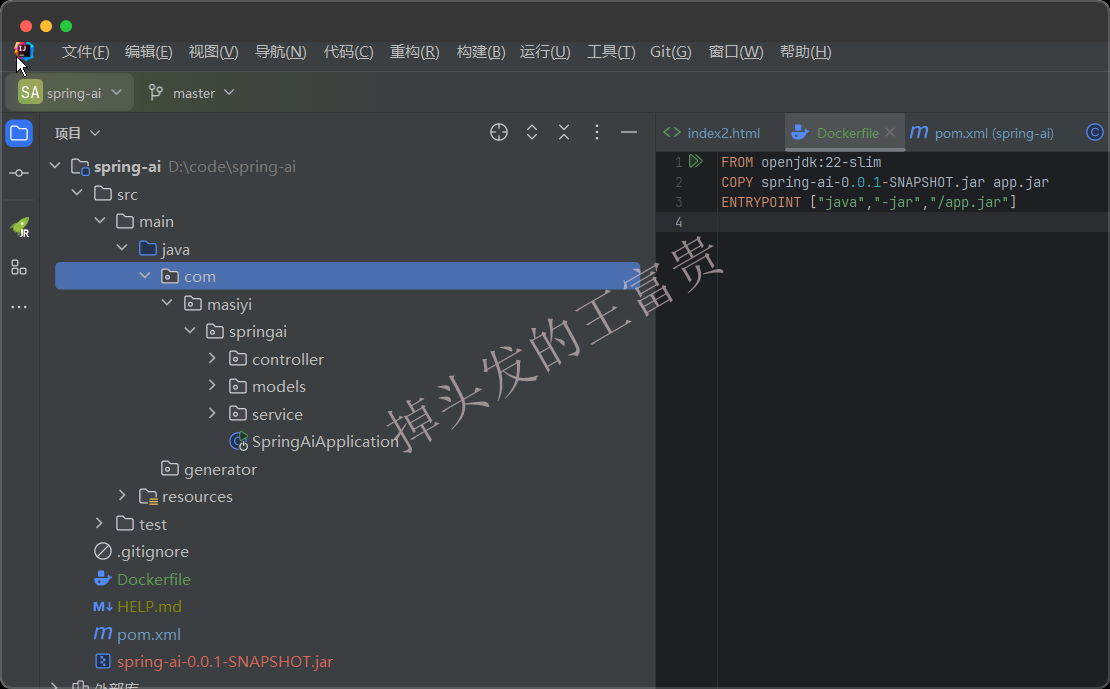This screenshot has width=1110, height=689.
Task: Close the Dockerfile editor tab
Action: point(890,132)
